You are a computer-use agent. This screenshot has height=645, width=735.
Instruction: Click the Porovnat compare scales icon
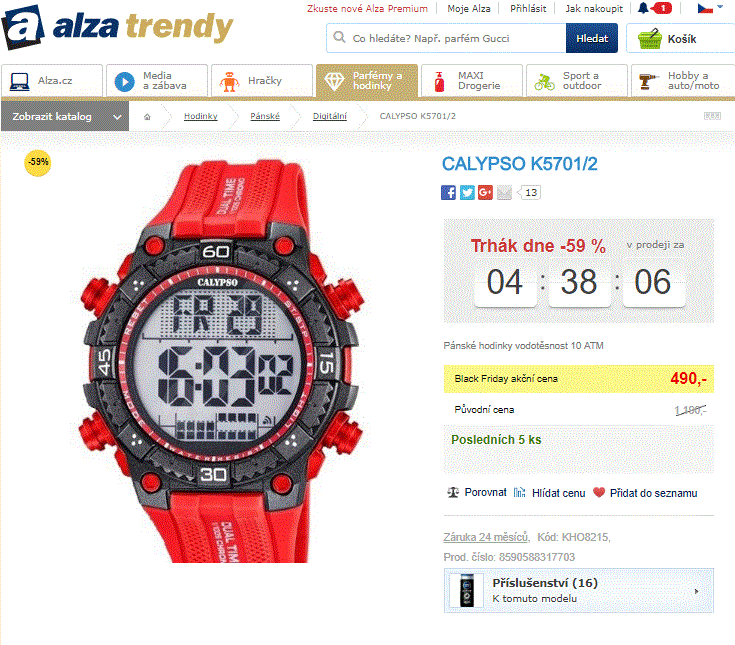tap(453, 493)
